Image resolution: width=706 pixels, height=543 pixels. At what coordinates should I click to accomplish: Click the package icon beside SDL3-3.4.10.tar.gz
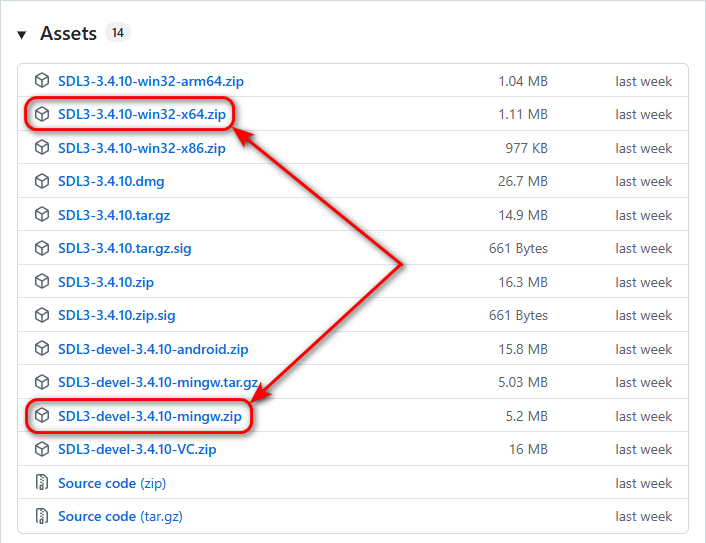tap(42, 215)
